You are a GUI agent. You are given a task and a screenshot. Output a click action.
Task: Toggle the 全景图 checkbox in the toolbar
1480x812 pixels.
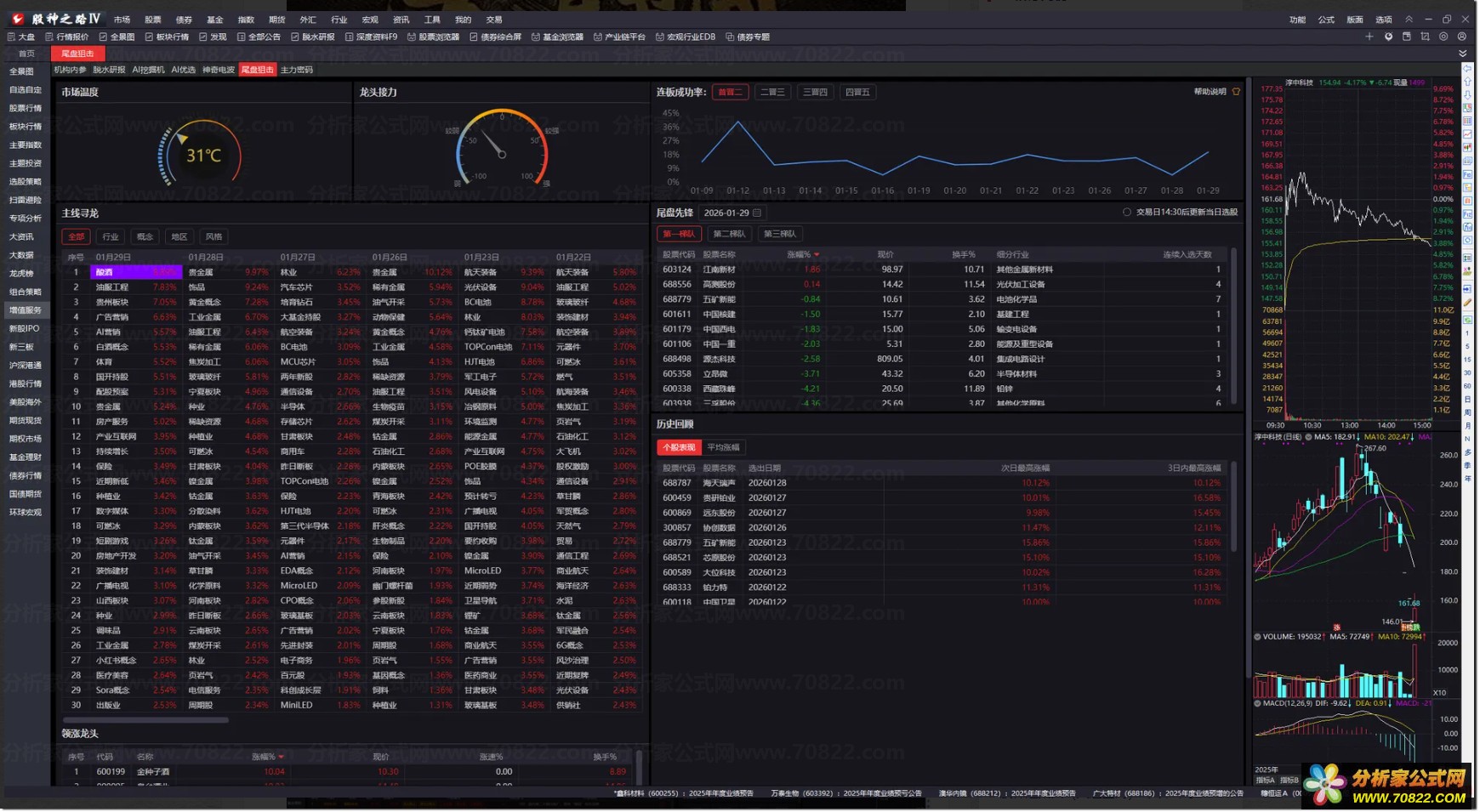[x=103, y=37]
